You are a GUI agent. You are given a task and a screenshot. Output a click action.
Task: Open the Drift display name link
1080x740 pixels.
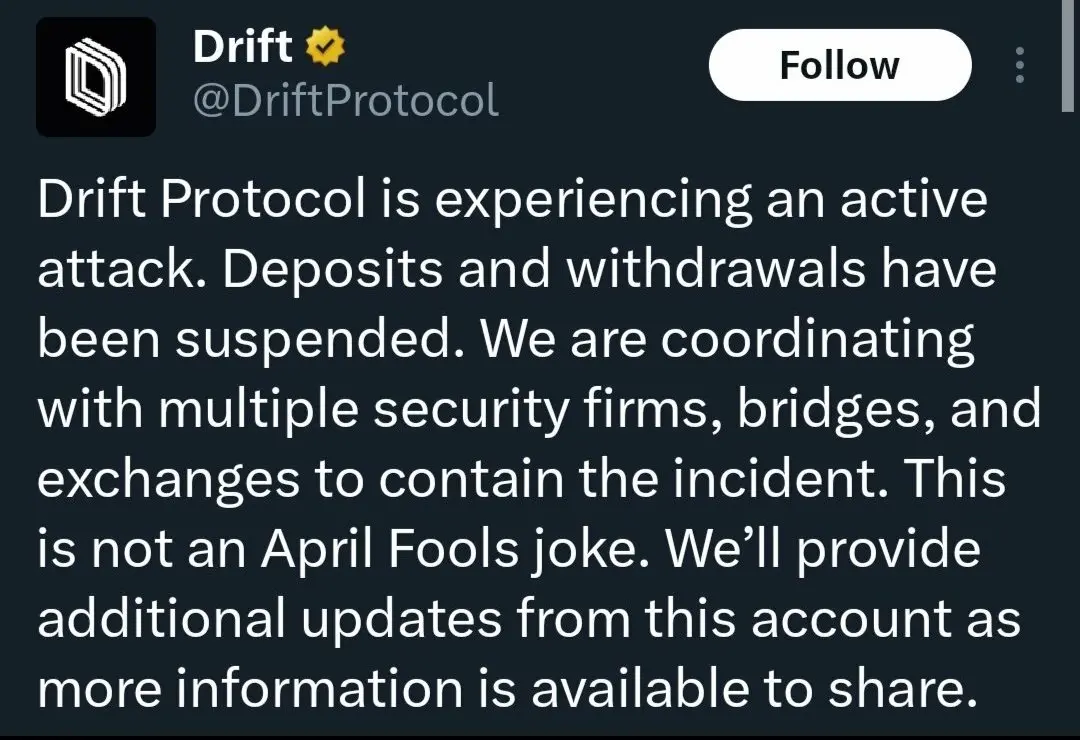(242, 46)
